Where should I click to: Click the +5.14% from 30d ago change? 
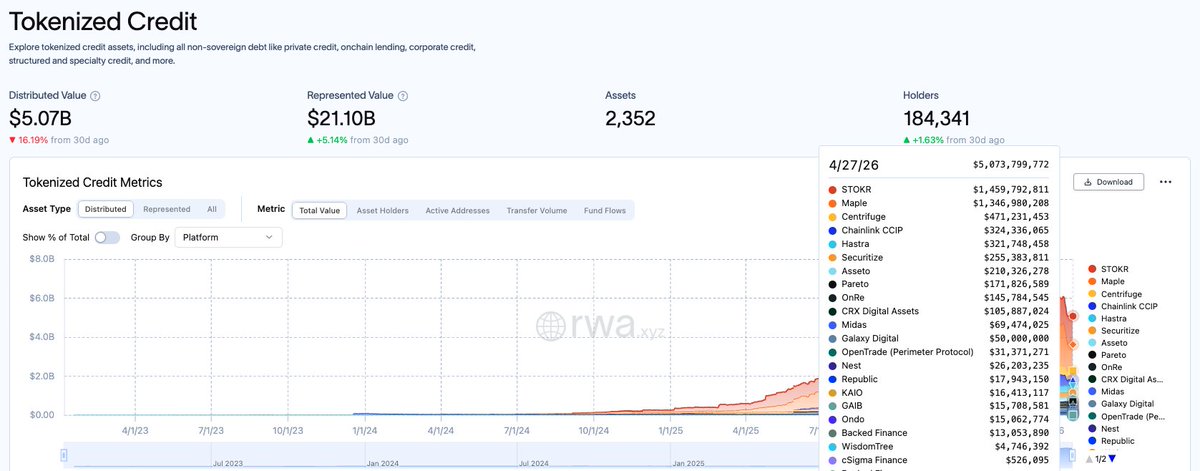[x=357, y=140]
